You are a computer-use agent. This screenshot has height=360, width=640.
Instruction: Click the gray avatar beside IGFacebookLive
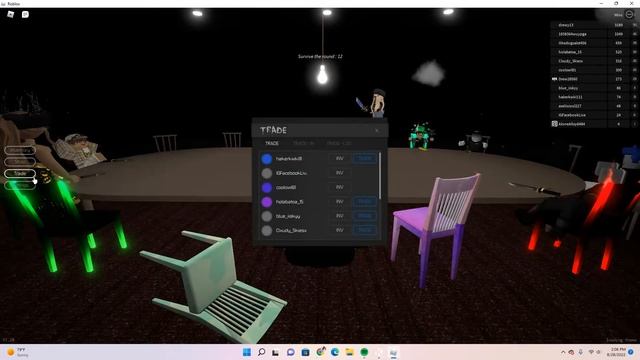click(267, 173)
